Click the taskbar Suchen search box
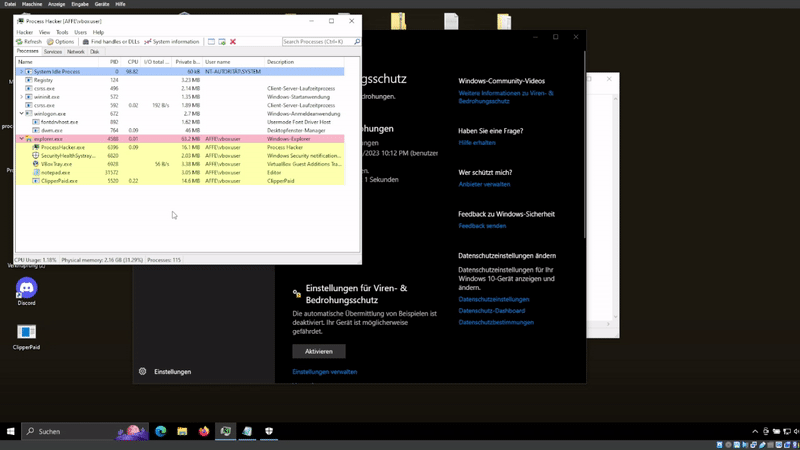 (85, 432)
